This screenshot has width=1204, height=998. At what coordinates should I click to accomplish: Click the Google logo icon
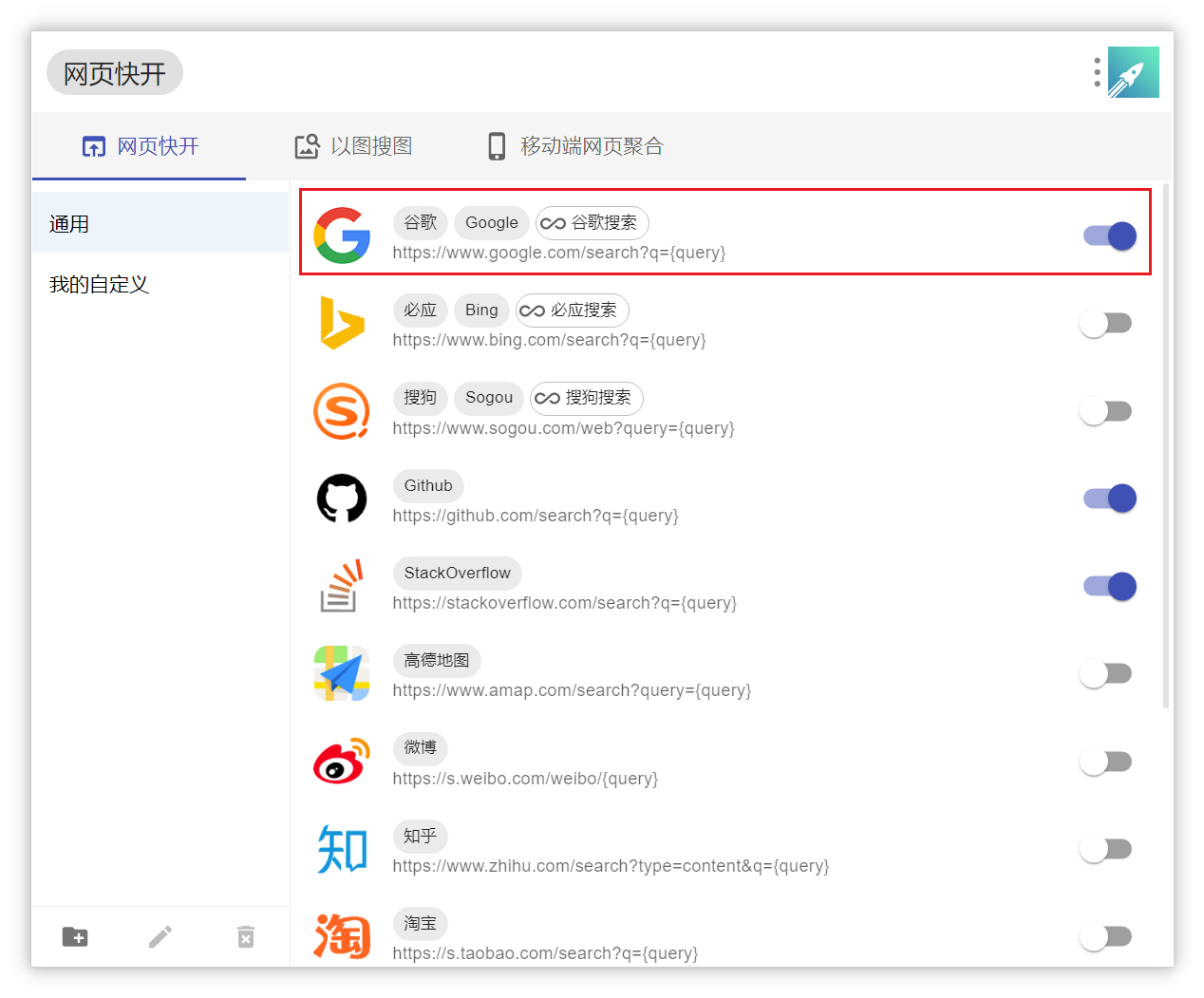click(x=342, y=235)
